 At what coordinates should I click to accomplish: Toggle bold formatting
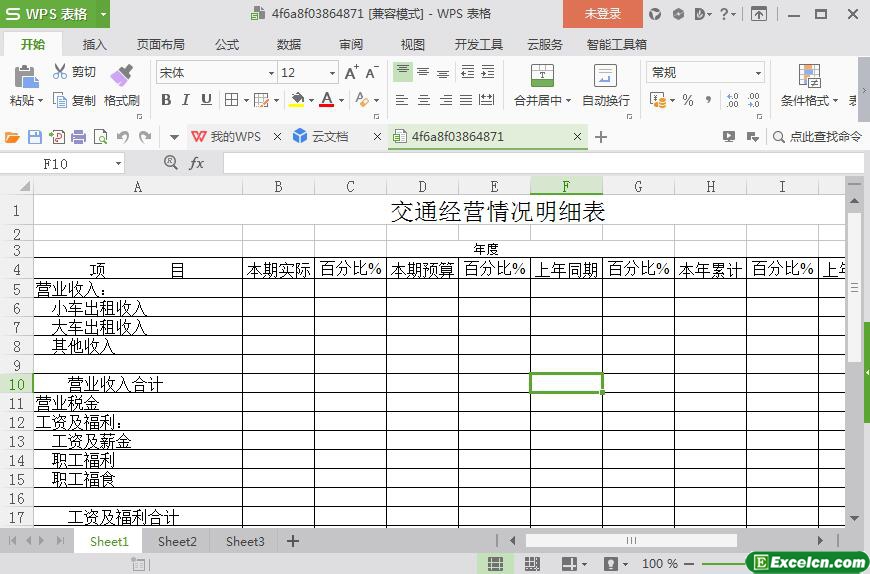click(166, 100)
